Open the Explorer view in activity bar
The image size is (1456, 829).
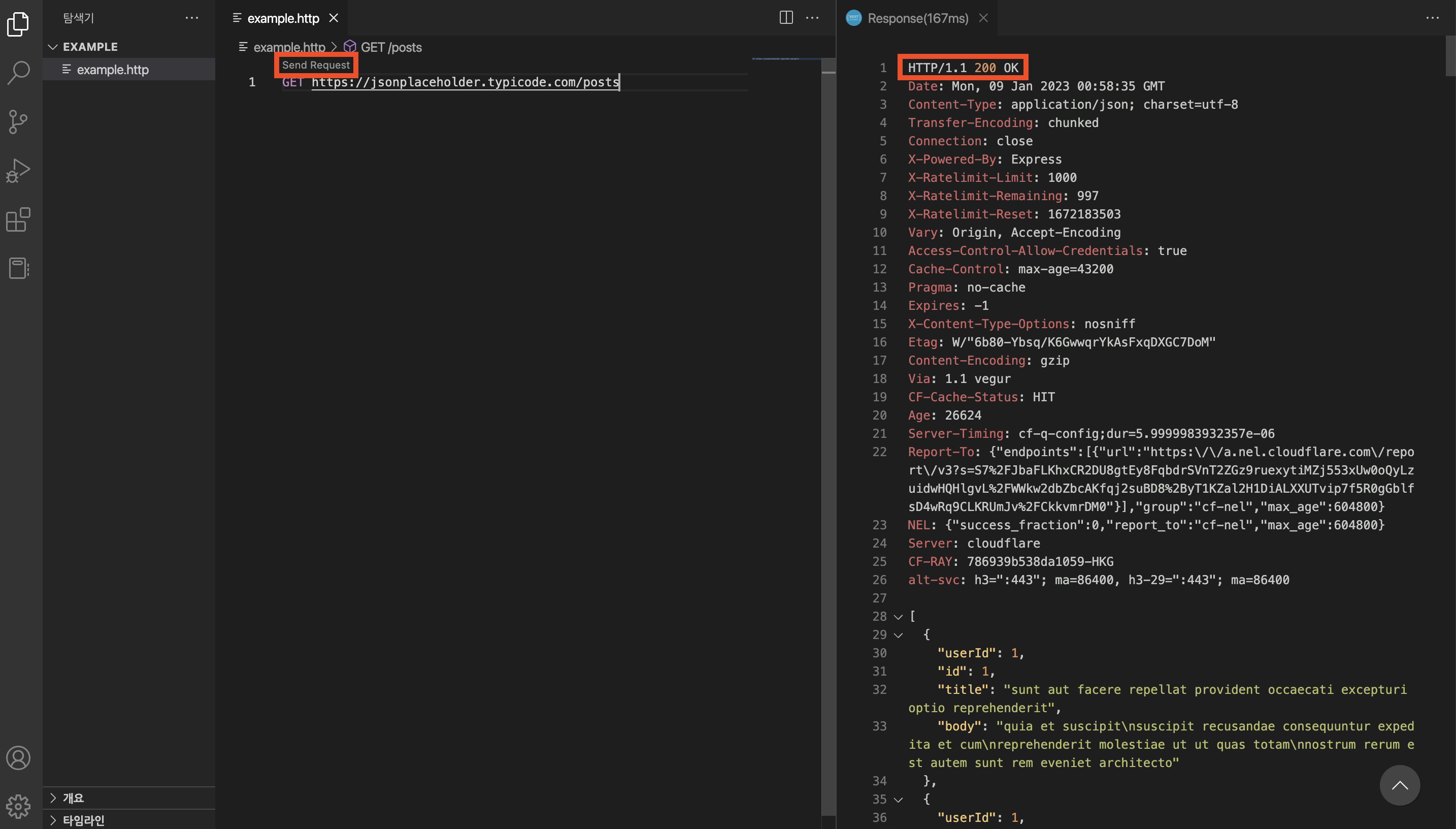pyautogui.click(x=18, y=24)
